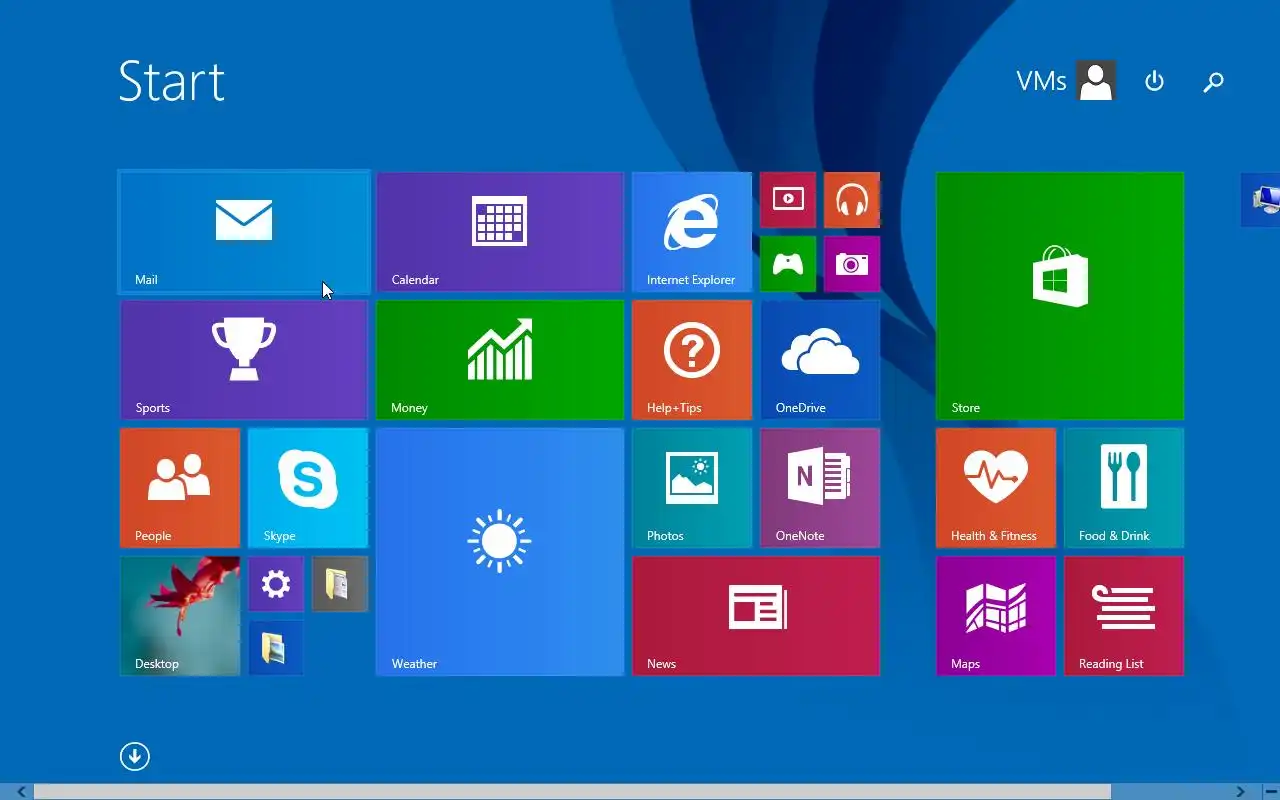
Task: Click the power options button
Action: point(1154,81)
